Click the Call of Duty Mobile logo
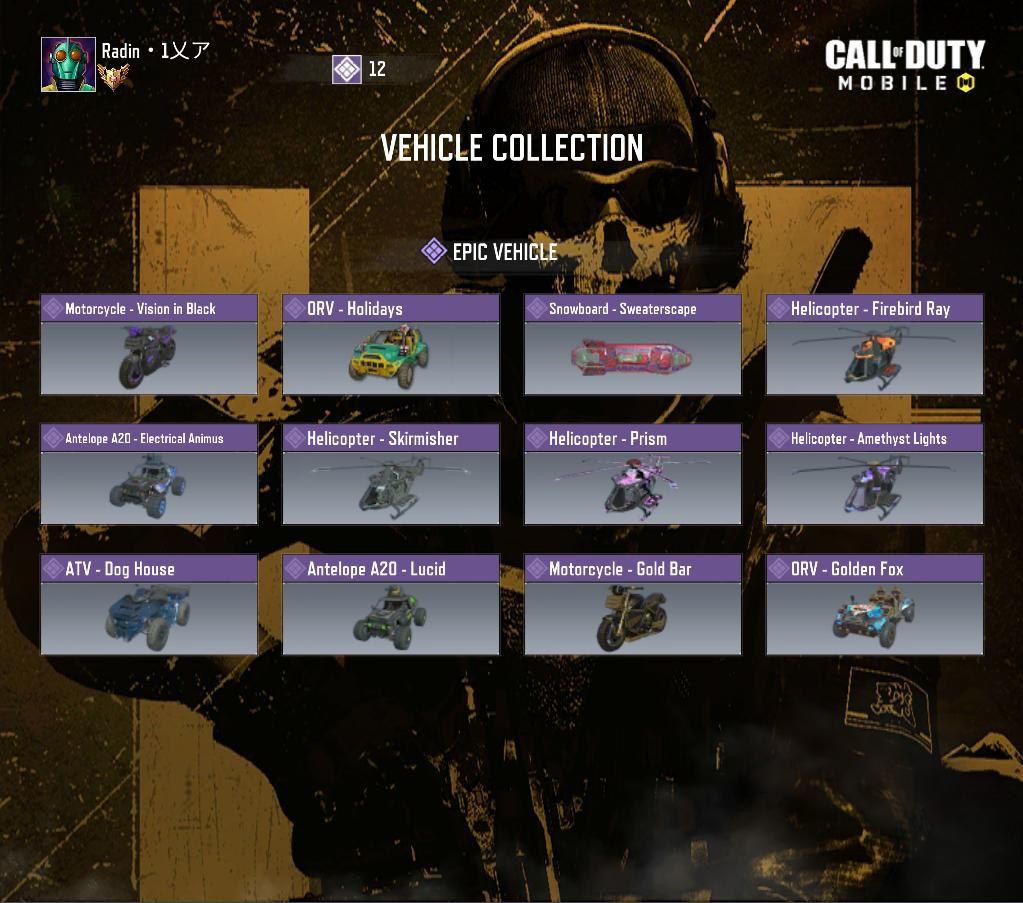This screenshot has height=903, width=1023. pos(905,65)
